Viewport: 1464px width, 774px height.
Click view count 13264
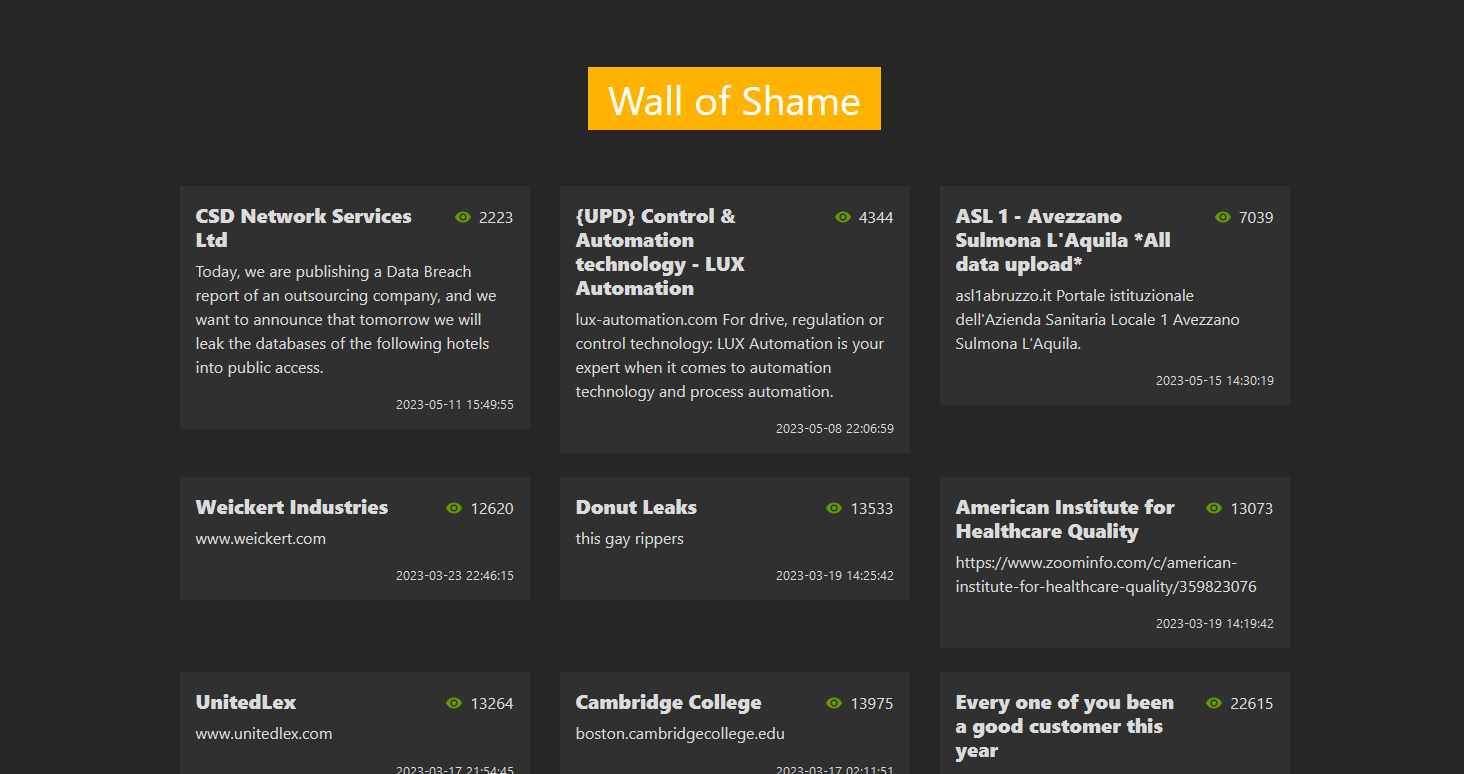492,703
